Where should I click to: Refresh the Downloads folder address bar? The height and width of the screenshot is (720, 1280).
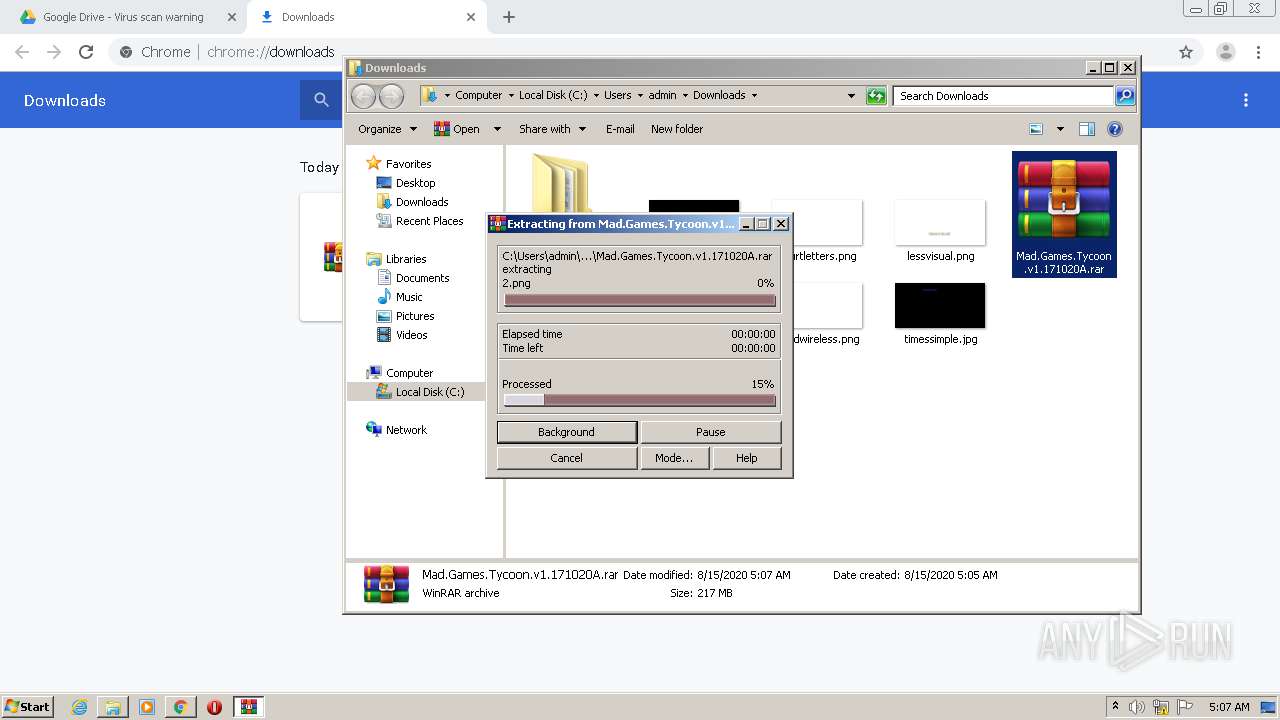click(x=876, y=96)
